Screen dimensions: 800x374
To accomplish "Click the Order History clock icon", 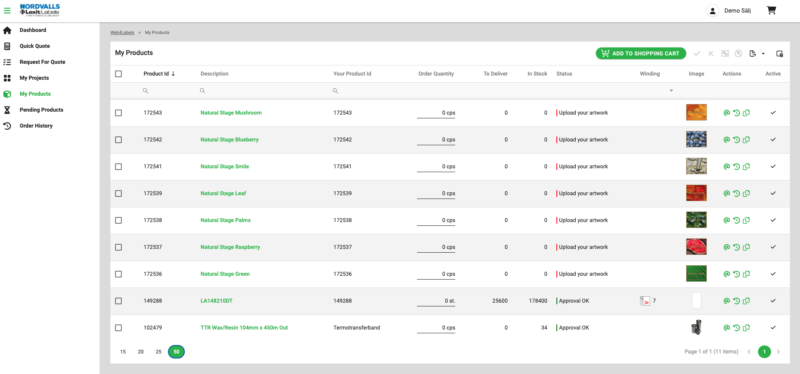I will tap(7, 126).
